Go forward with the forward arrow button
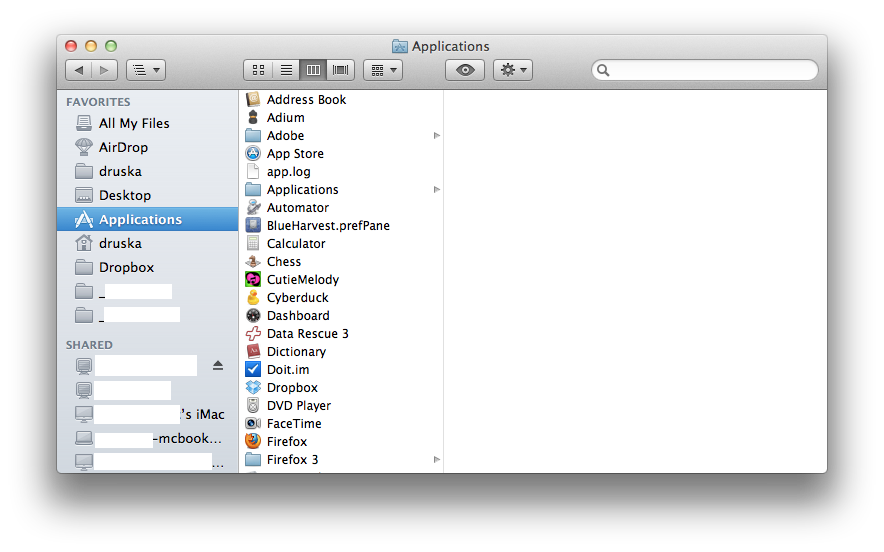This screenshot has width=884, height=552. (105, 70)
